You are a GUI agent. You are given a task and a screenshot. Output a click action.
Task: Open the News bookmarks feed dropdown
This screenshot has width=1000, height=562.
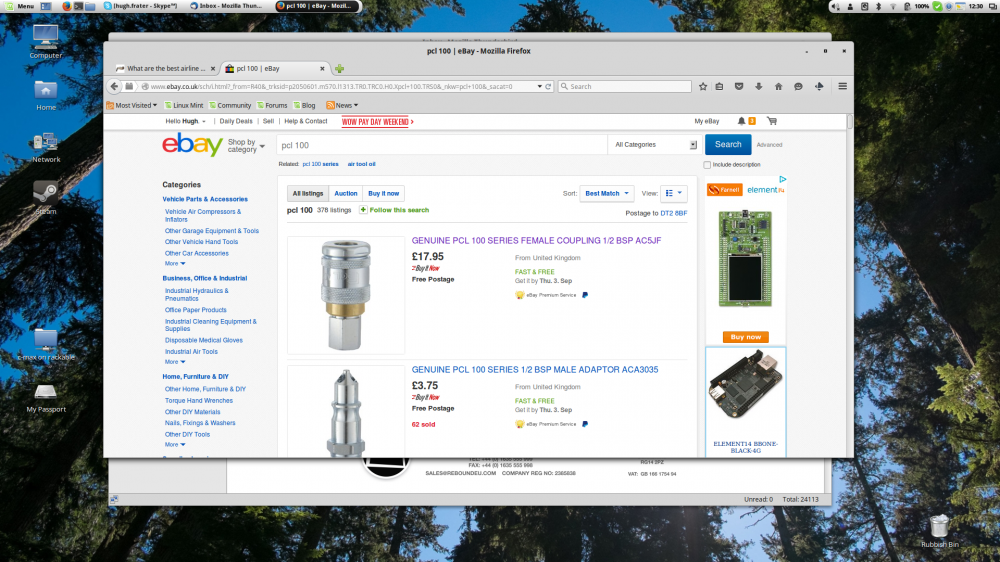click(342, 105)
